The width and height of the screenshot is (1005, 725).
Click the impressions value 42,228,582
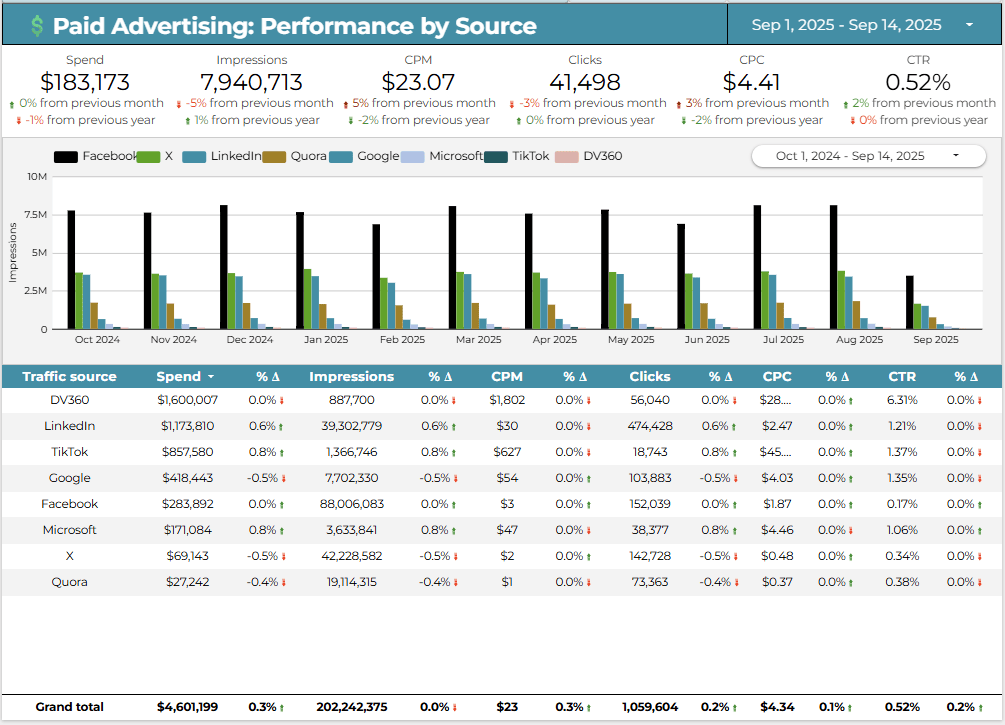[x=351, y=556]
